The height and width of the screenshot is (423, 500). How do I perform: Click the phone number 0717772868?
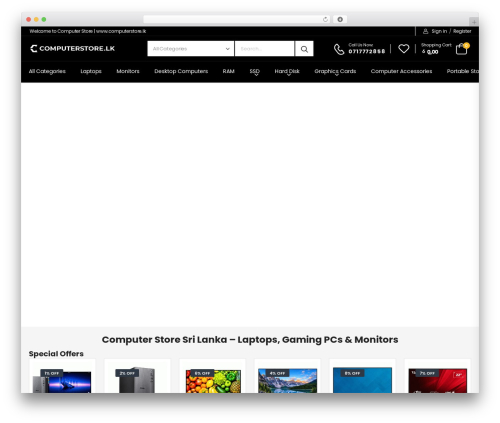(367, 51)
